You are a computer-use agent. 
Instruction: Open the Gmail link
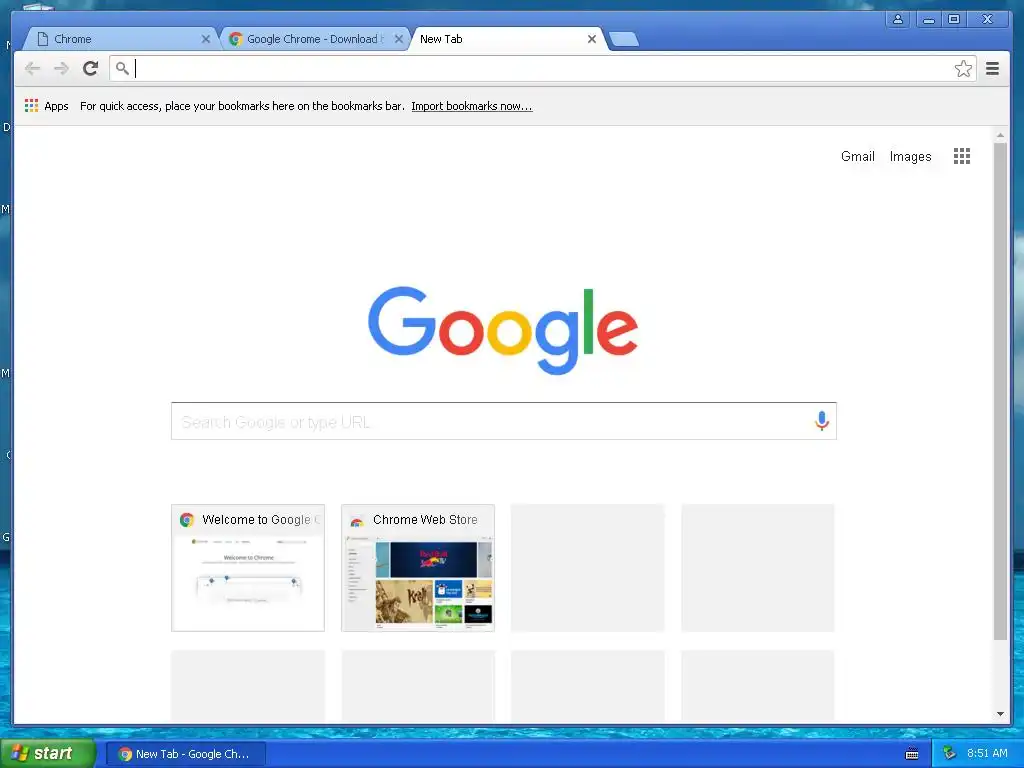click(x=857, y=156)
